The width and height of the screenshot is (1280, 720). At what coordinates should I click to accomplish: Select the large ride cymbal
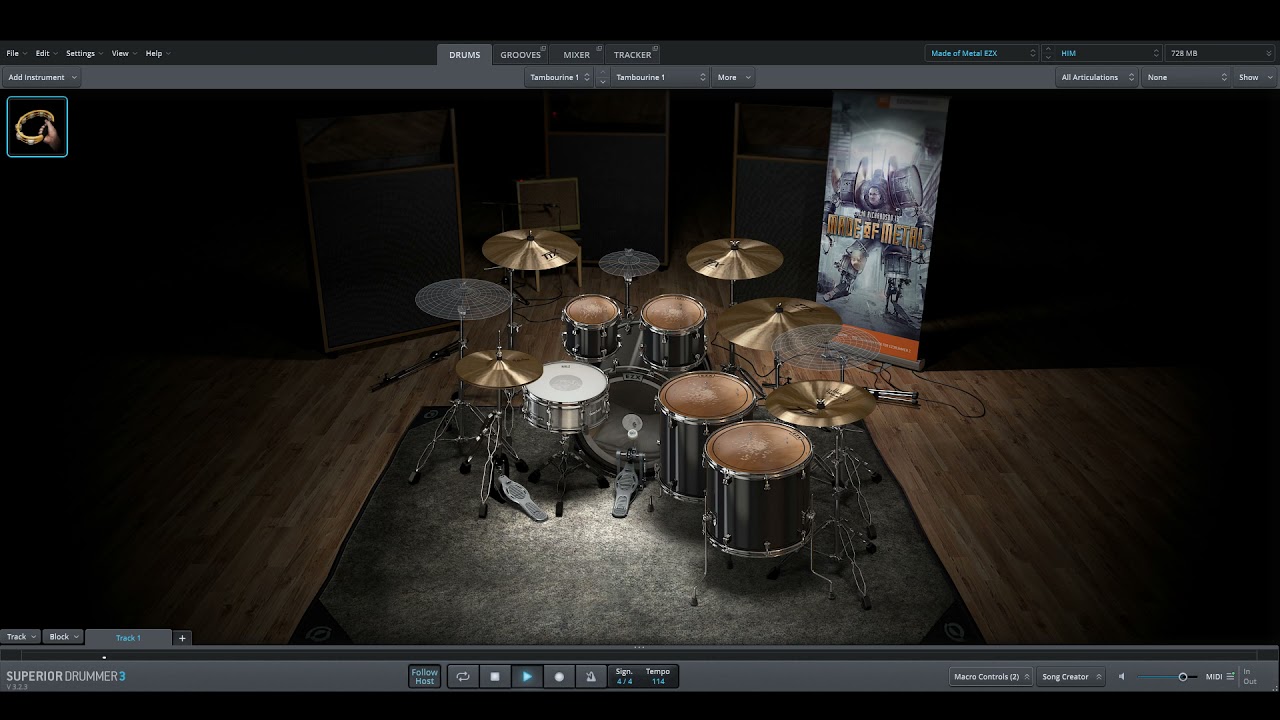(x=778, y=322)
